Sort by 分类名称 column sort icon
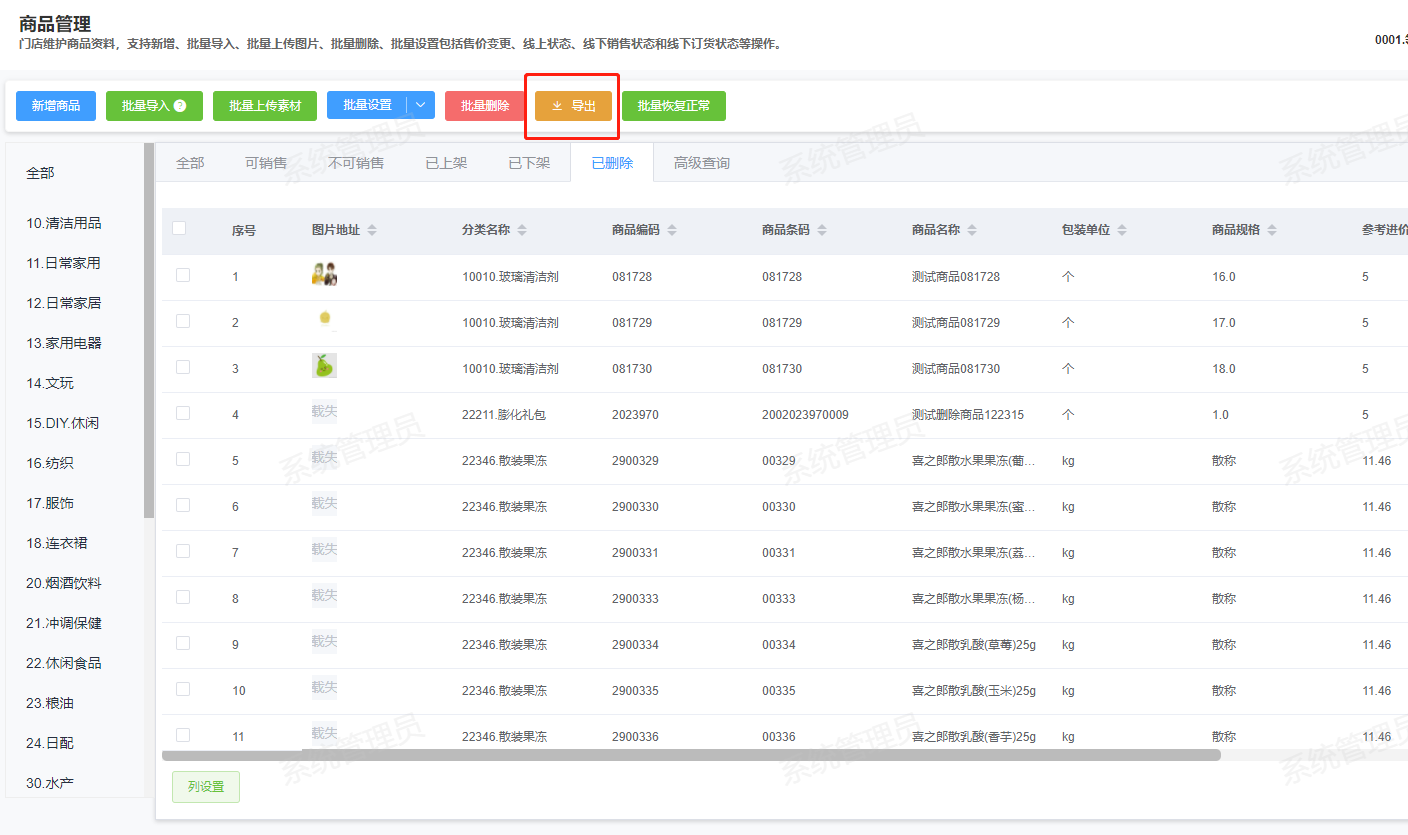This screenshot has height=835, width=1408. click(x=522, y=230)
